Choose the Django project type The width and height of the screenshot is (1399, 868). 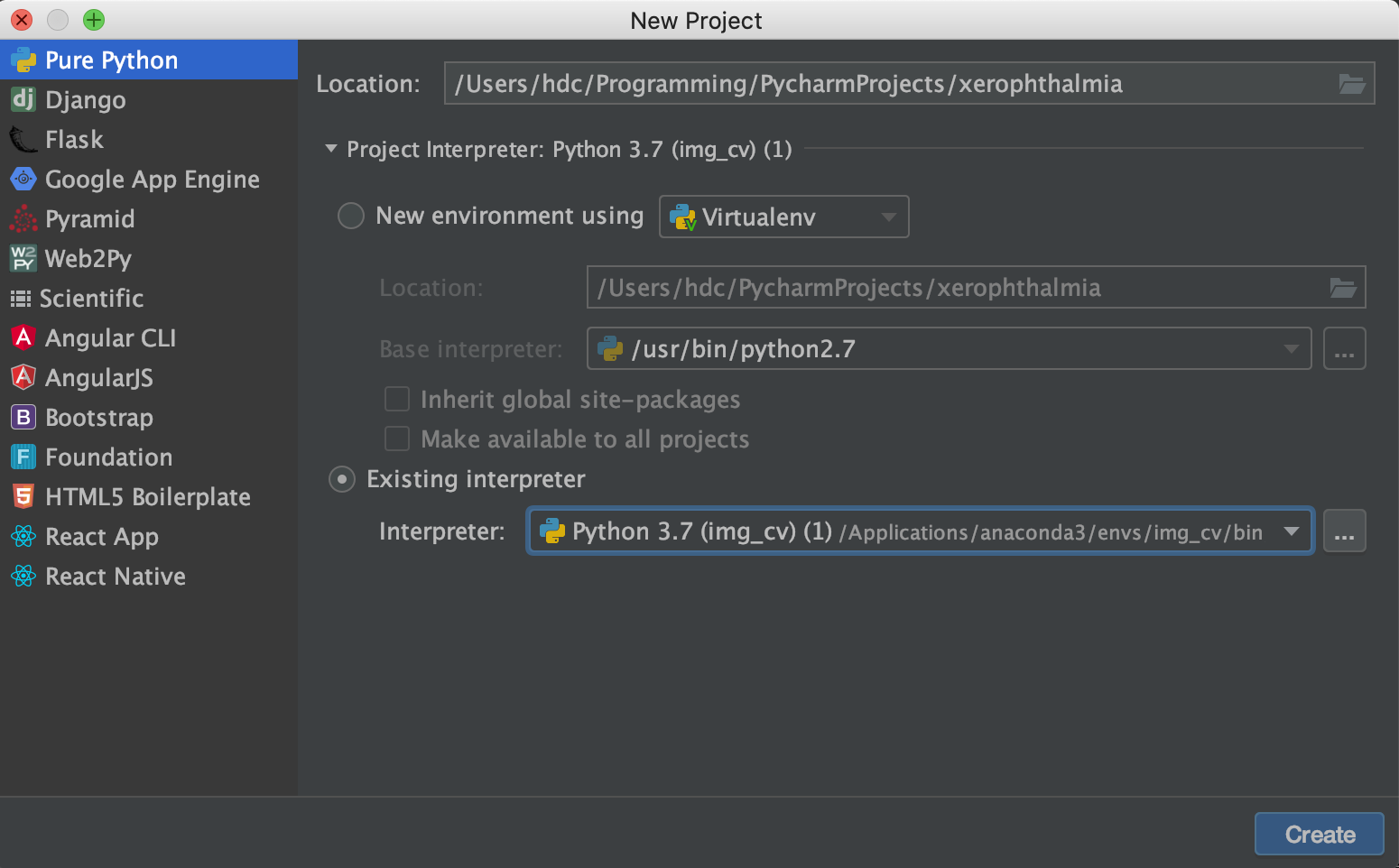[149, 99]
